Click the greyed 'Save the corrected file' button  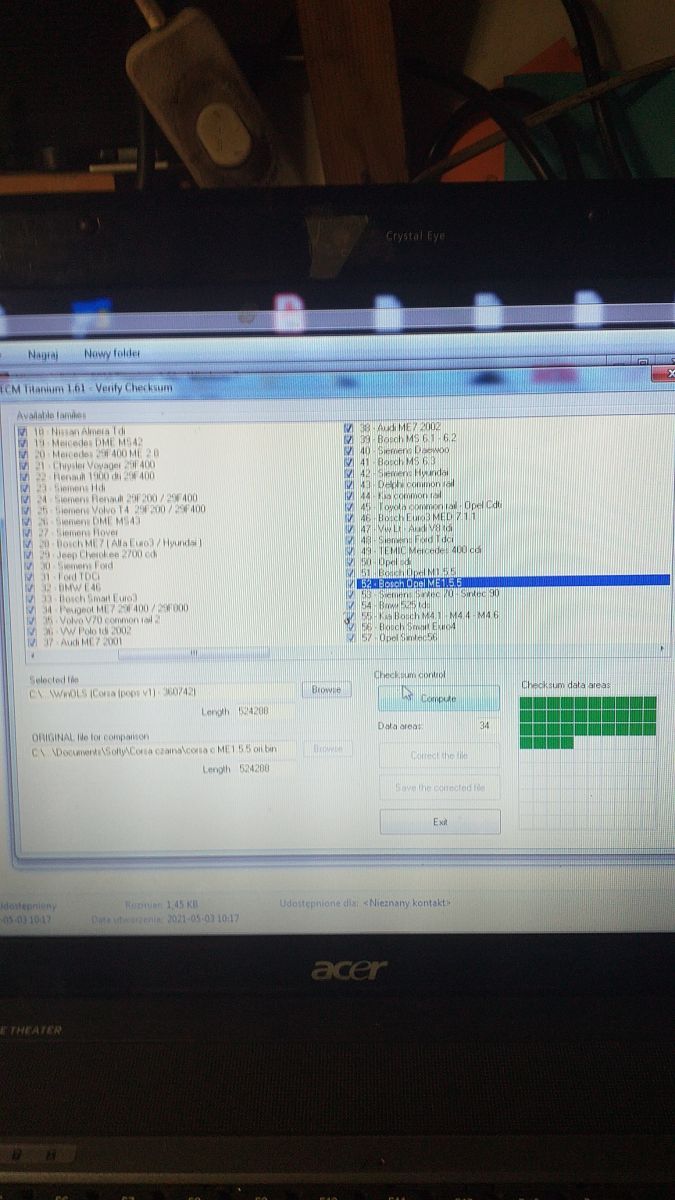coord(439,788)
